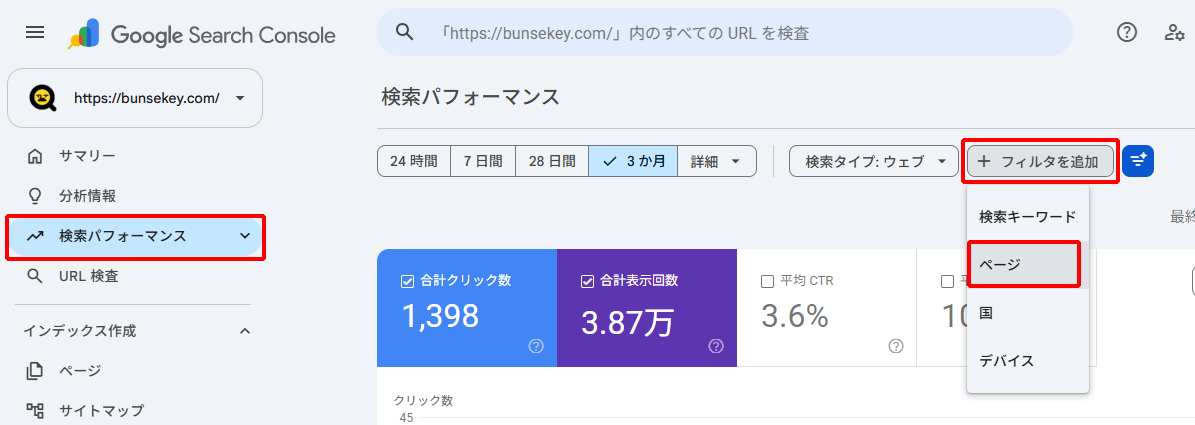
Task: Click the フィルタを追加 button
Action: 1040,161
